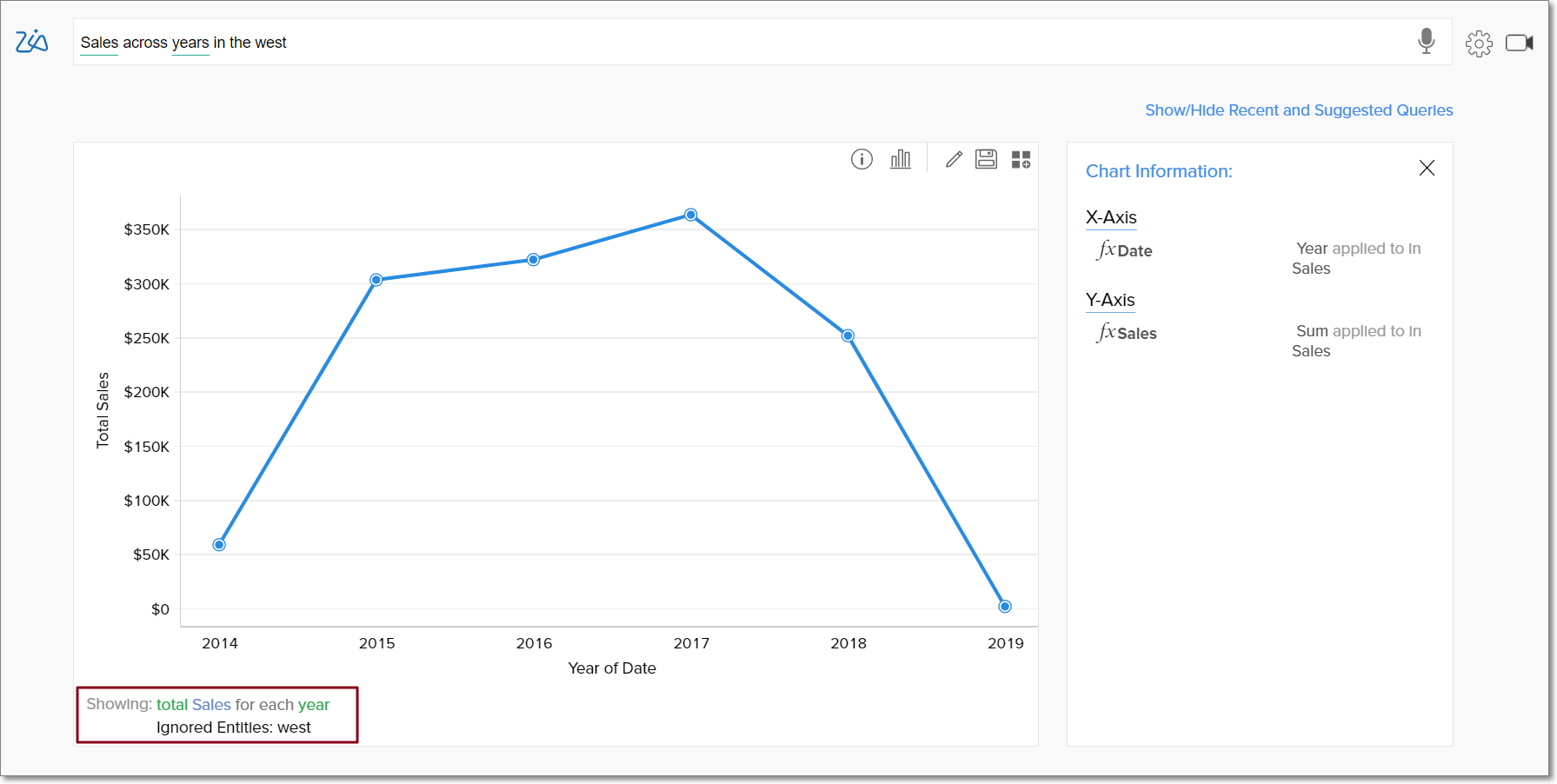Screen dimensions: 1557x784
Task: Open the chart type bar icon
Action: pyautogui.click(x=901, y=159)
